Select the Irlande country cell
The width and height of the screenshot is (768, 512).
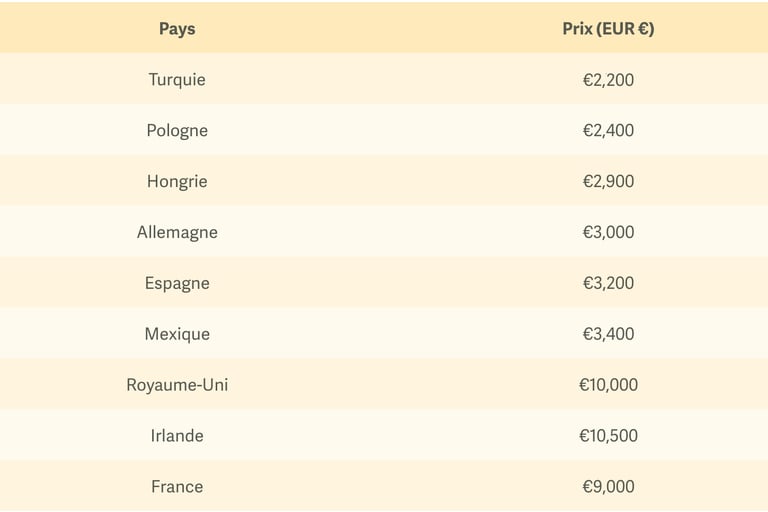(177, 436)
